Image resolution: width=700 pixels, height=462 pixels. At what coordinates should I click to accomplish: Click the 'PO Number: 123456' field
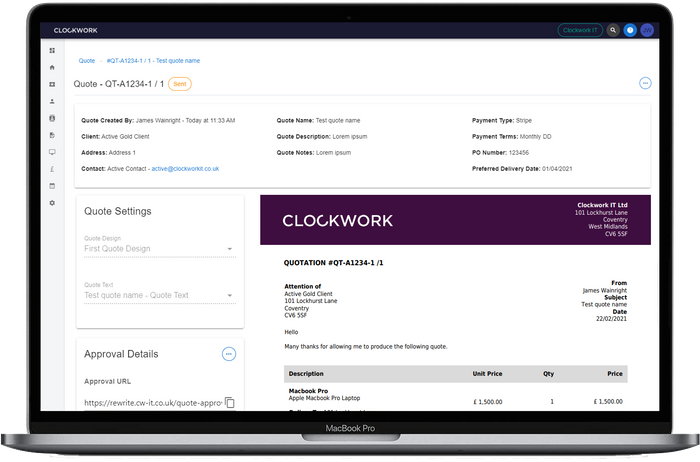[x=500, y=153]
